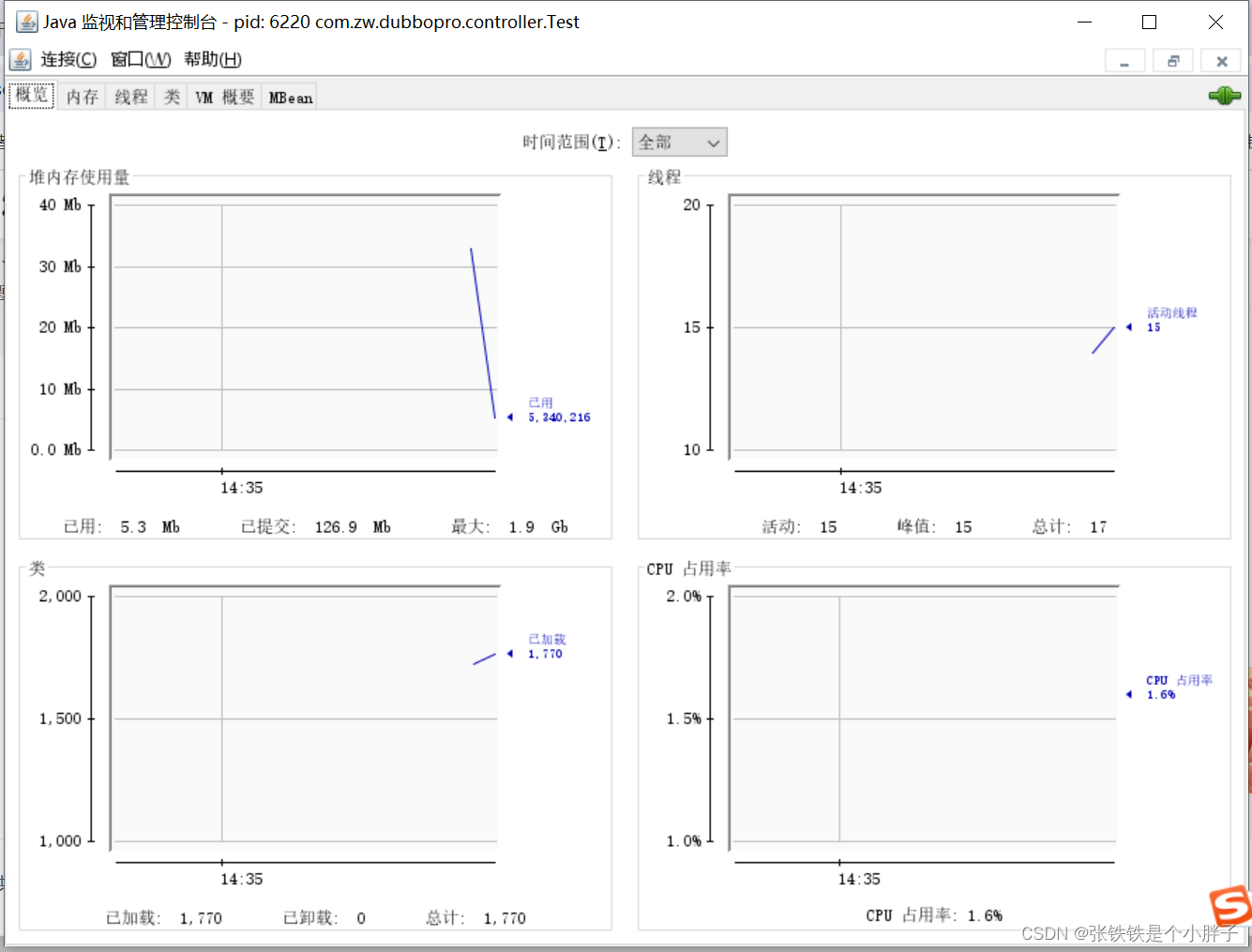Click the 2.0% CPU axis label
This screenshot has width=1252, height=952.
[x=684, y=597]
